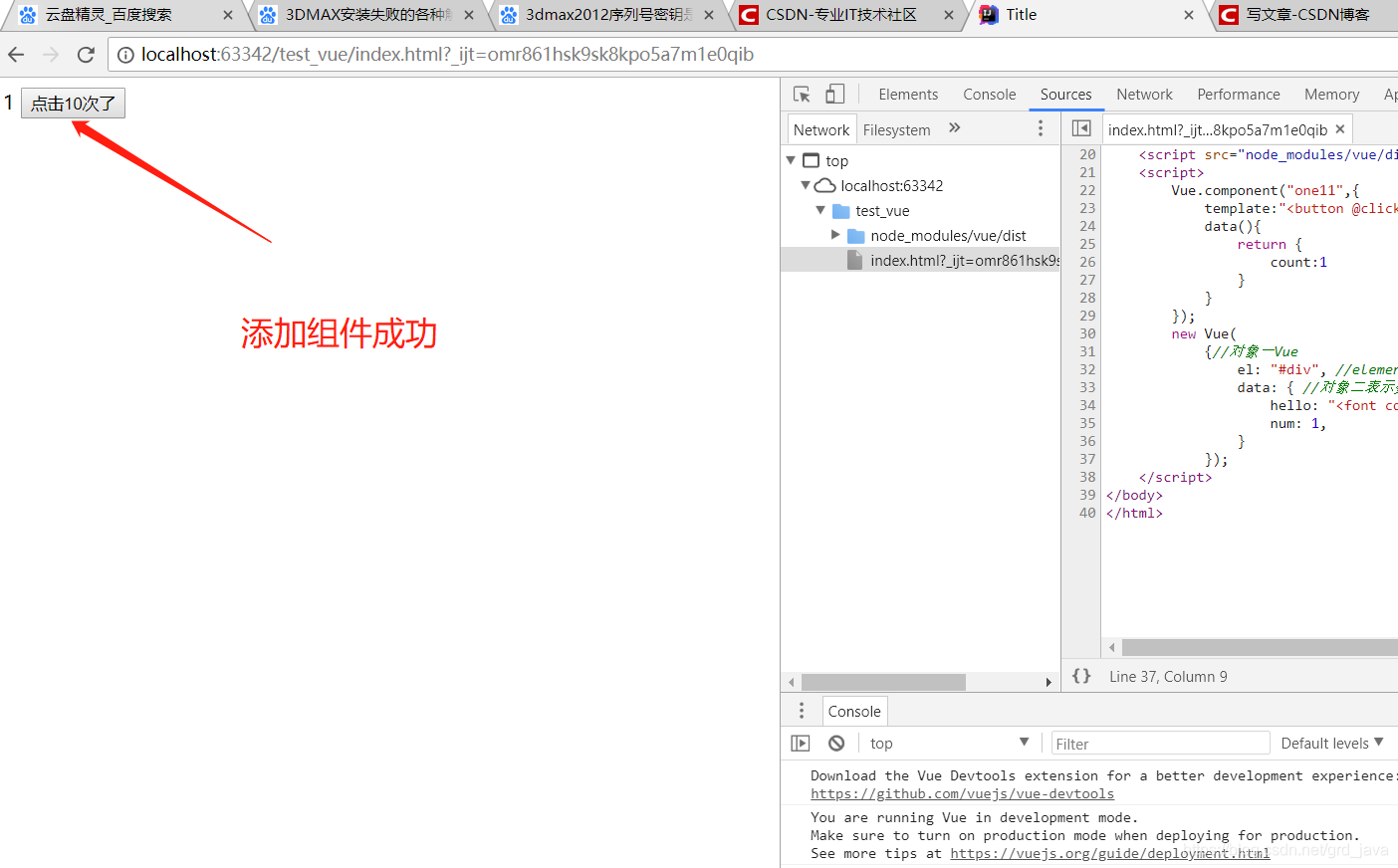Image resolution: width=1398 pixels, height=868 pixels.
Task: Switch to the 写文章-CSDN博客 tab
Action: click(x=1307, y=15)
